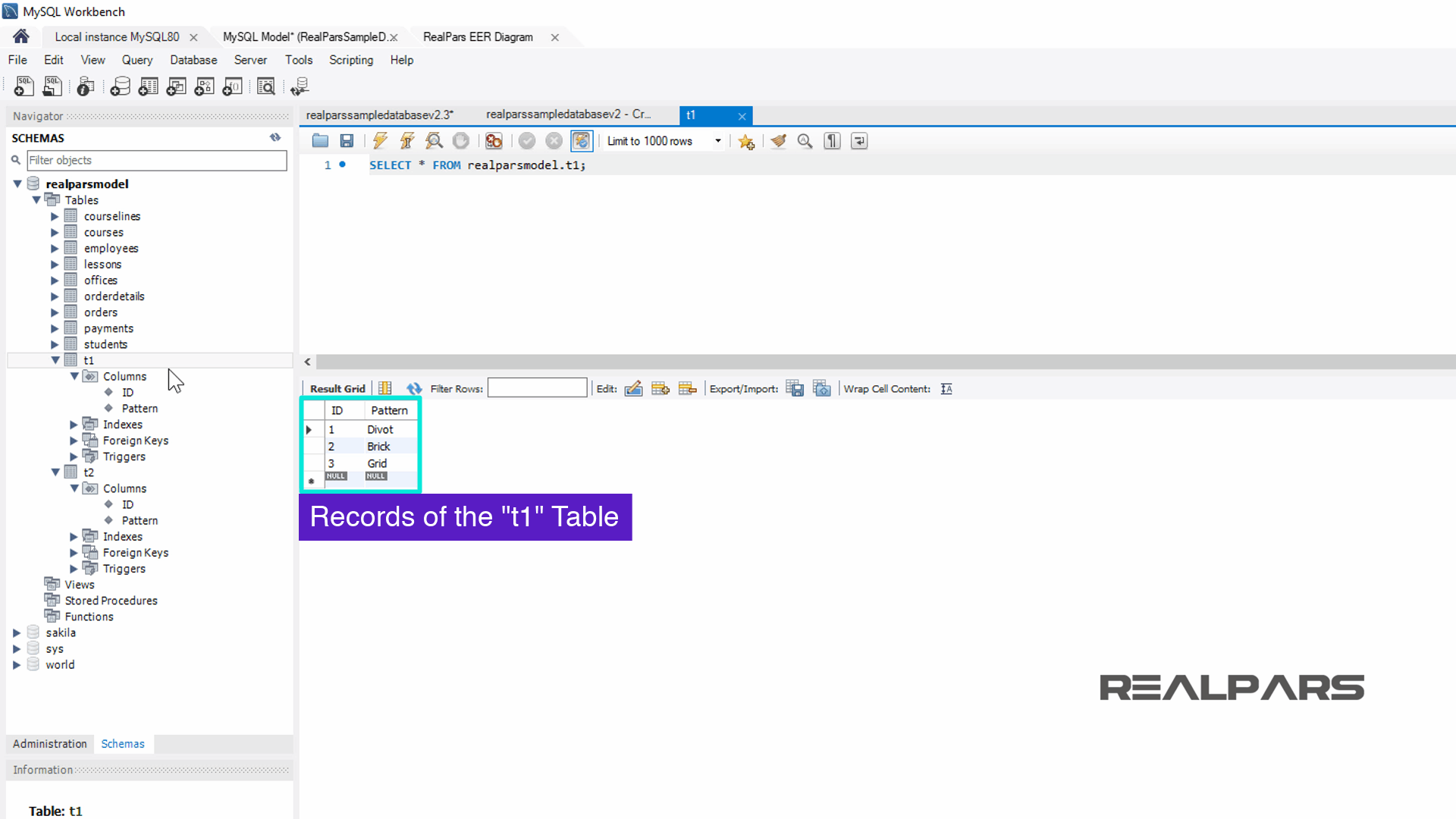Open the Query menu
The height and width of the screenshot is (819, 1456).
coord(137,60)
